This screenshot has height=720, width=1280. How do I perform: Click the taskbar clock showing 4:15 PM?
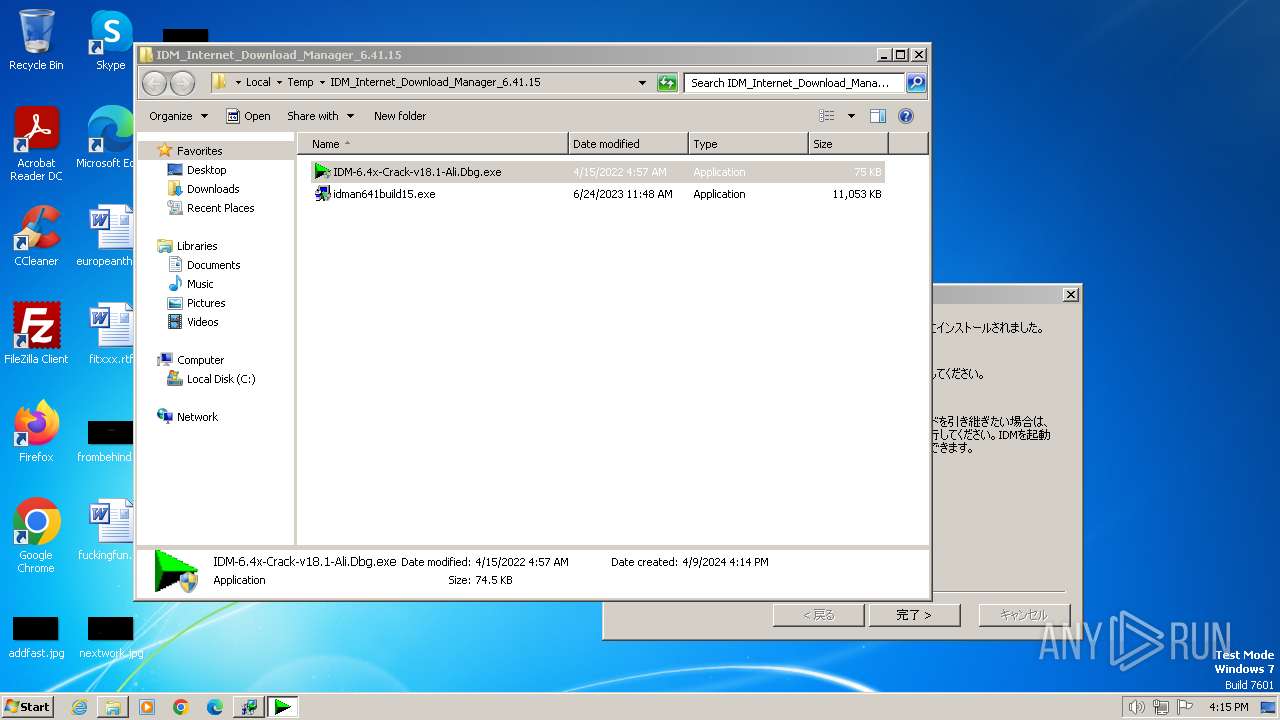coord(1228,707)
